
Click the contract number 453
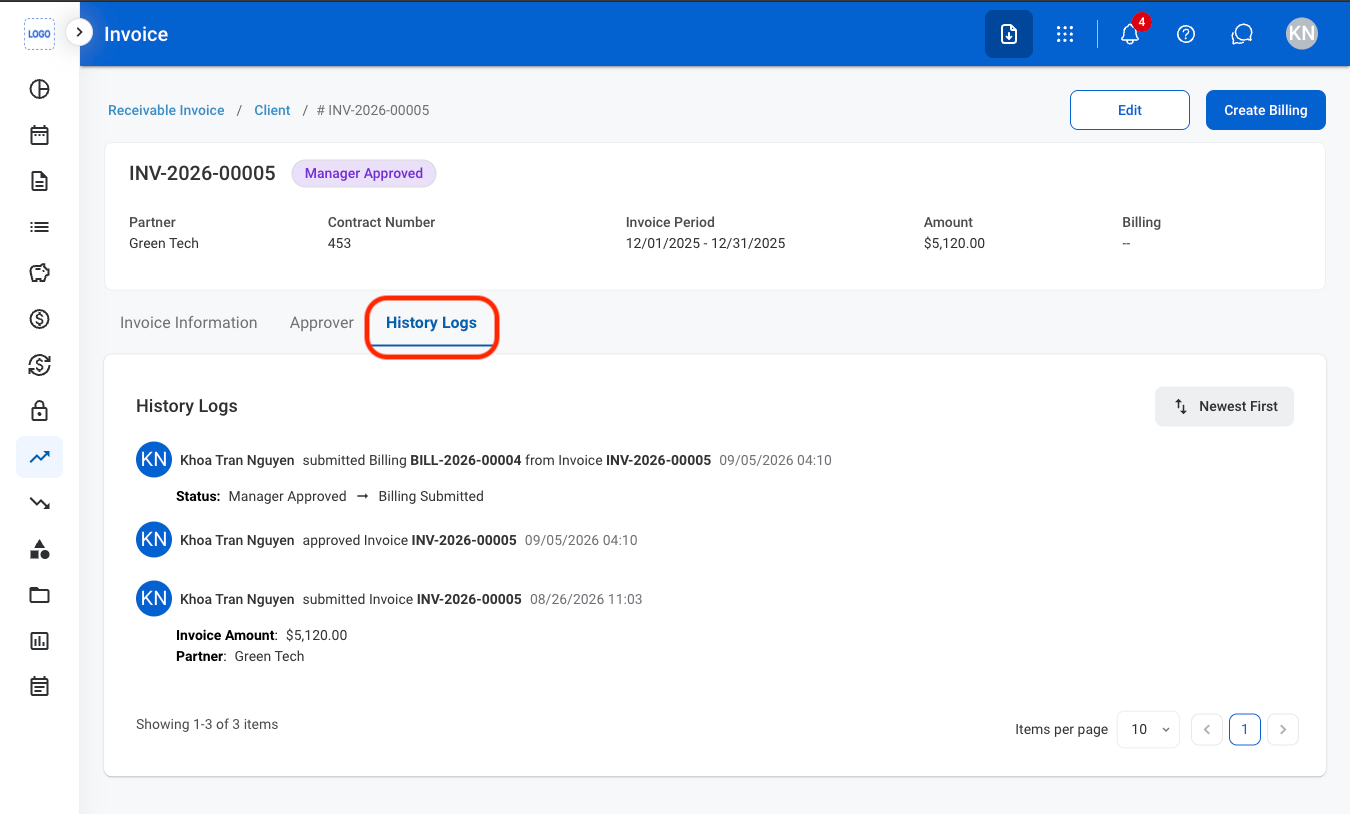click(339, 243)
